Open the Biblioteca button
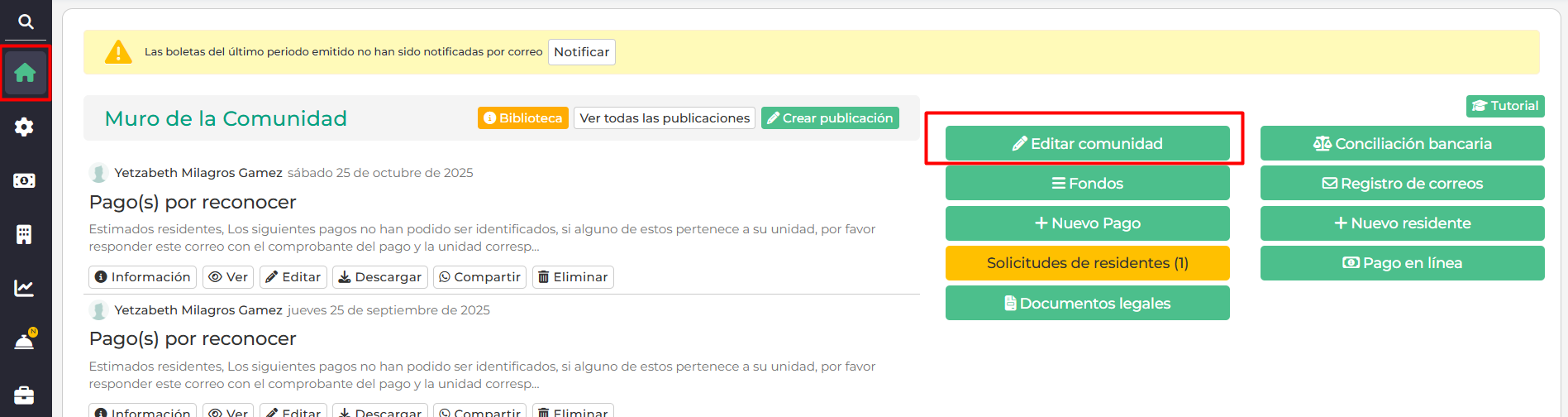 tap(522, 118)
